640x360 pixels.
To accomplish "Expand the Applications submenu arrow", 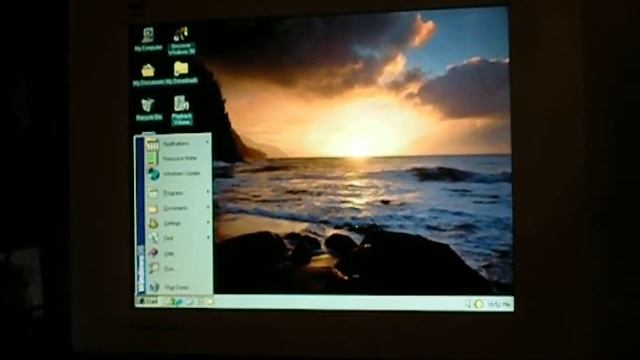I will [x=207, y=142].
